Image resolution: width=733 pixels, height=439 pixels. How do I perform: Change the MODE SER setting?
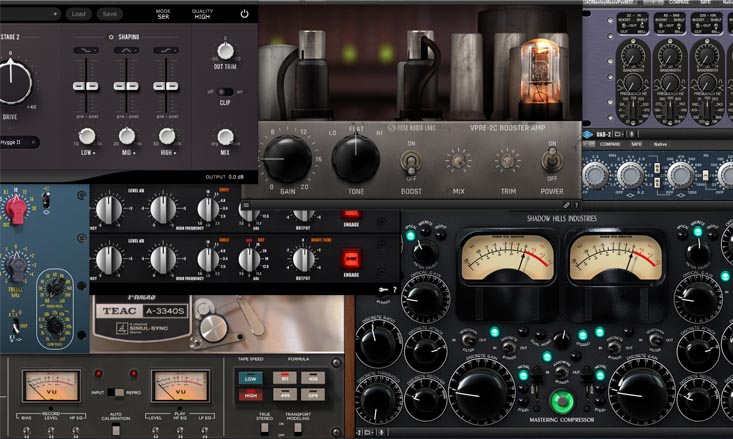163,14
